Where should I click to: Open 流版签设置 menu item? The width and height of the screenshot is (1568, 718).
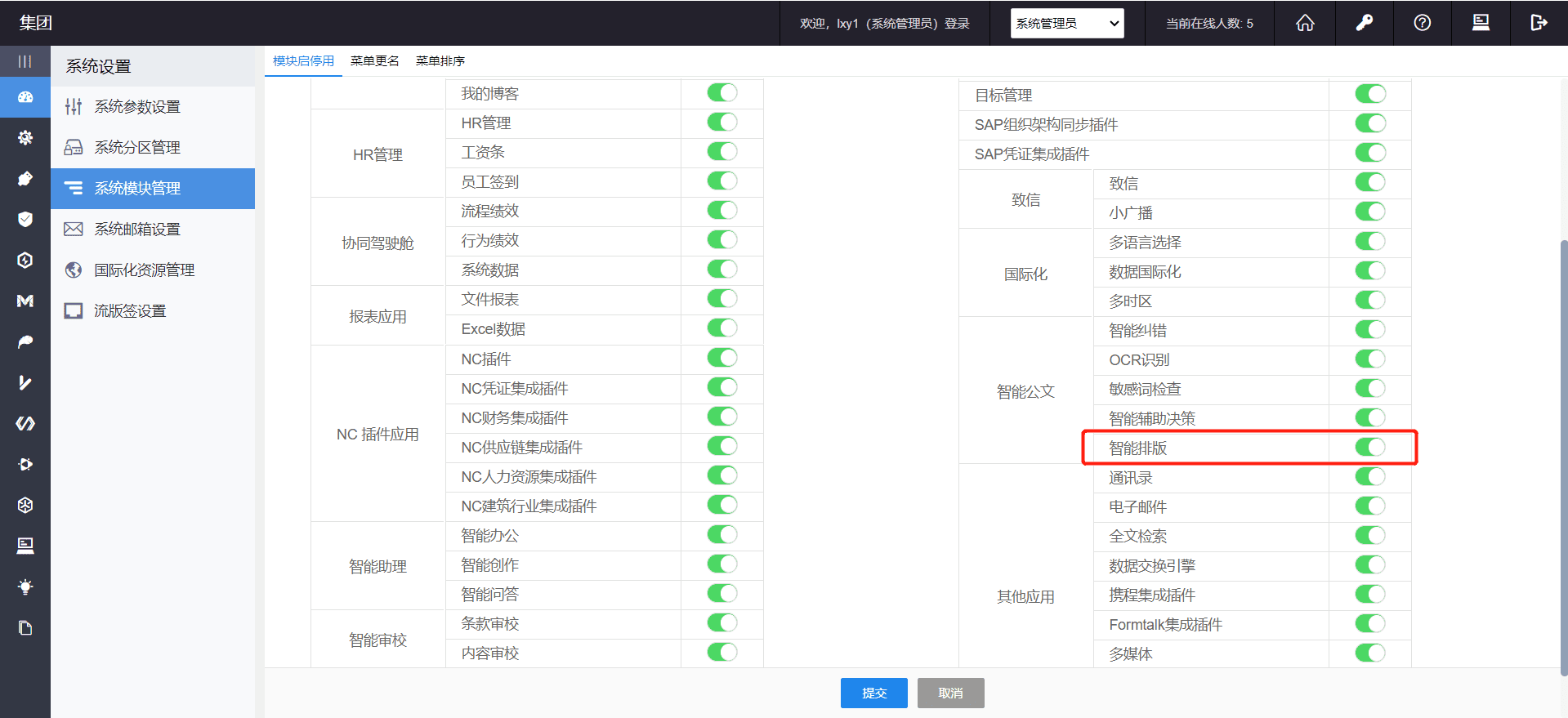pyautogui.click(x=153, y=311)
